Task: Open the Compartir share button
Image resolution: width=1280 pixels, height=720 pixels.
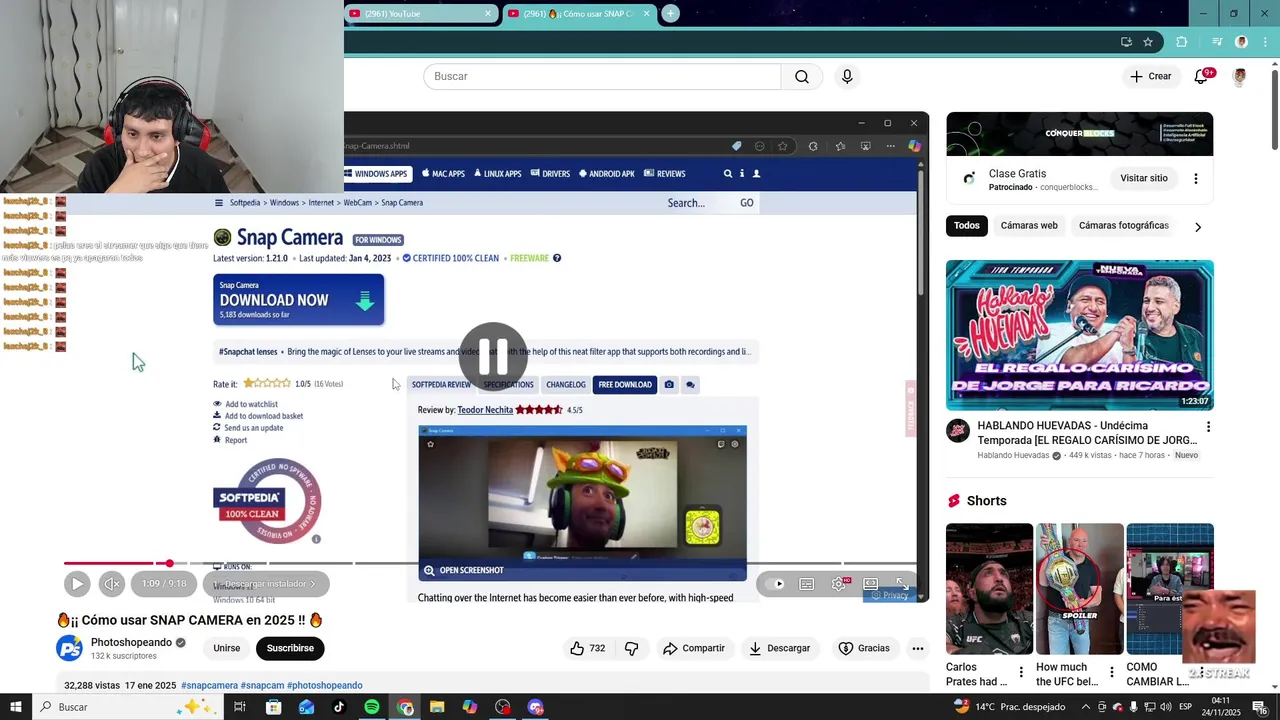Action: tap(693, 648)
